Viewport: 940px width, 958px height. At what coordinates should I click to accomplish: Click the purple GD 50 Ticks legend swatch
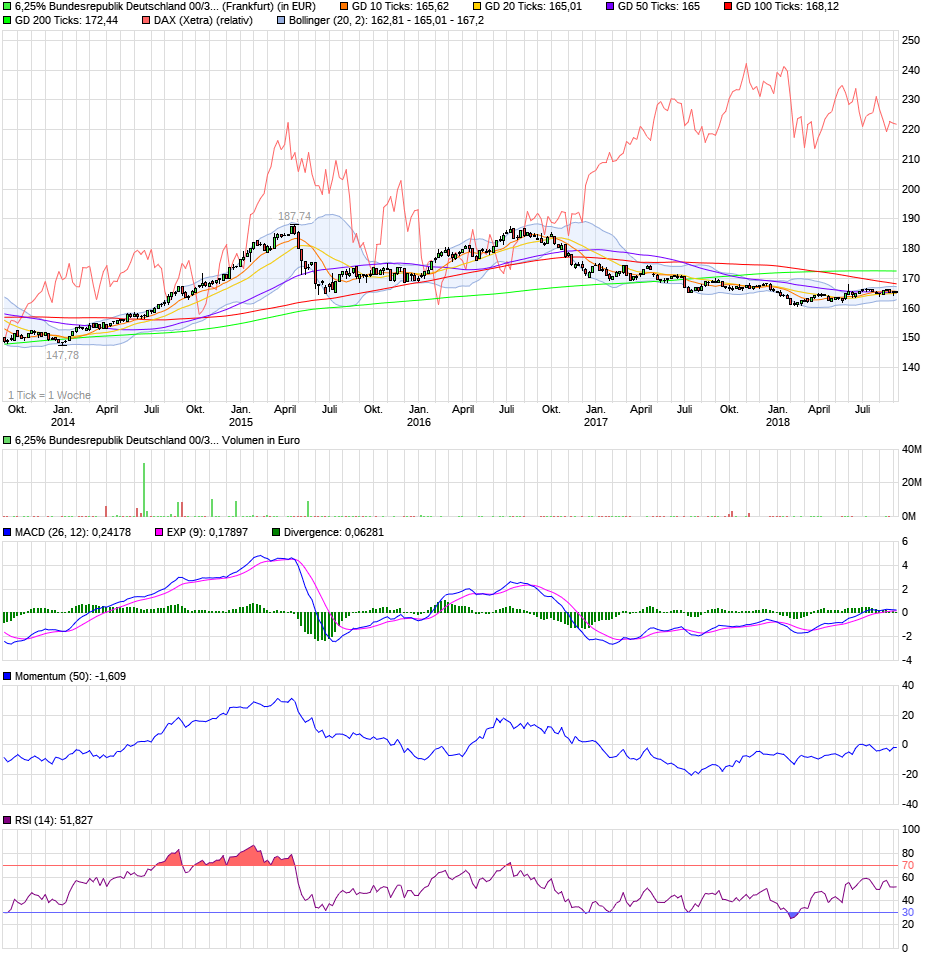click(610, 7)
